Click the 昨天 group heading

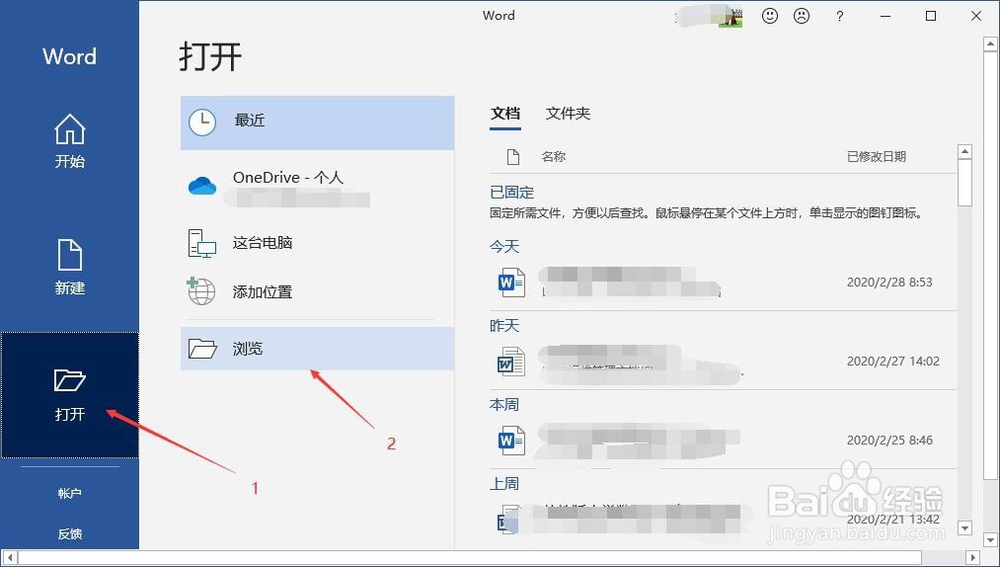[x=504, y=326]
